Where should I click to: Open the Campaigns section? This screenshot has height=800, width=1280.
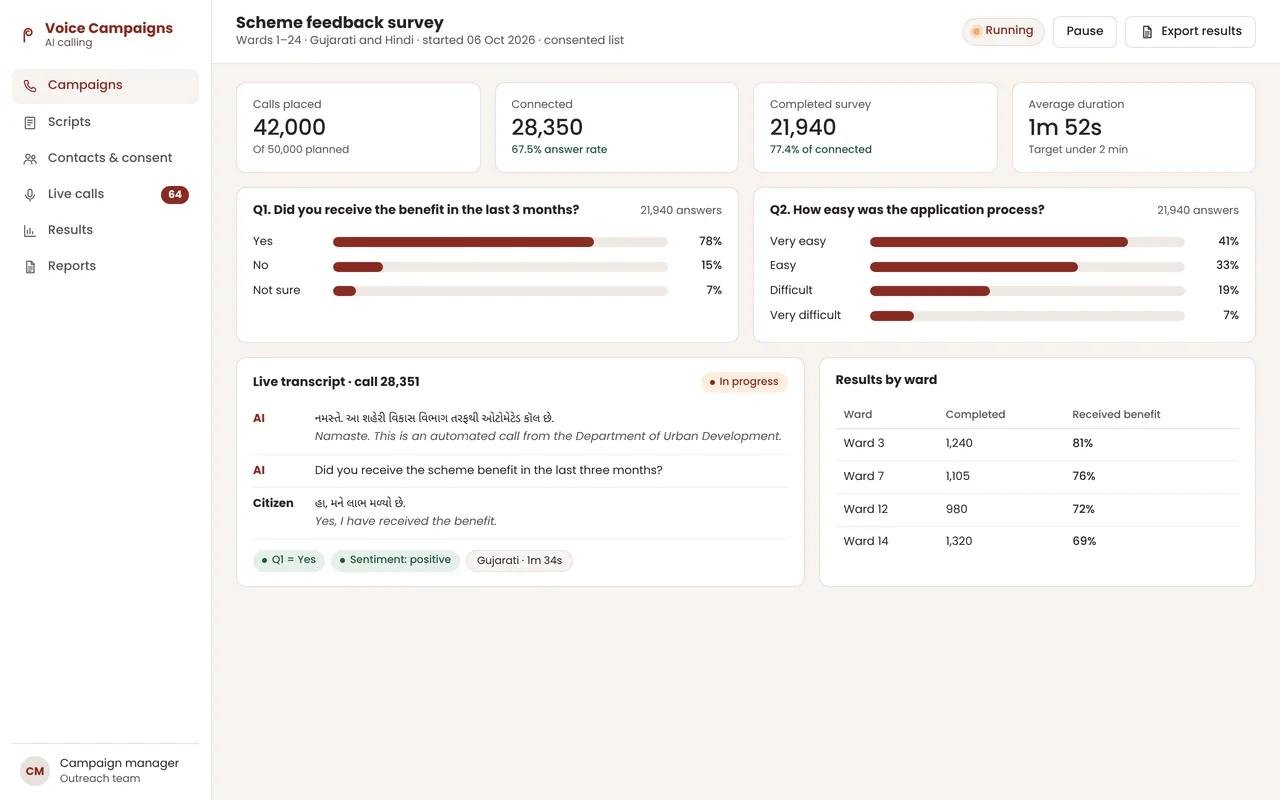[105, 86]
